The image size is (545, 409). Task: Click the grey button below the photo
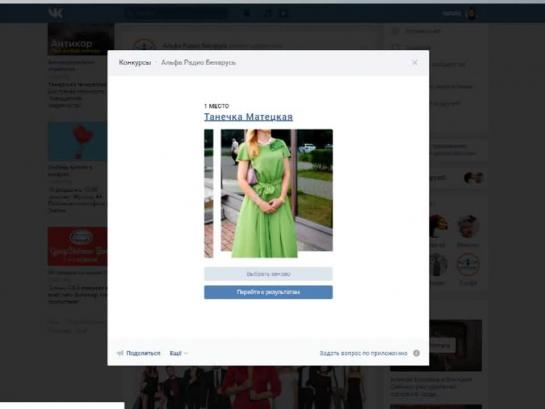click(x=268, y=274)
